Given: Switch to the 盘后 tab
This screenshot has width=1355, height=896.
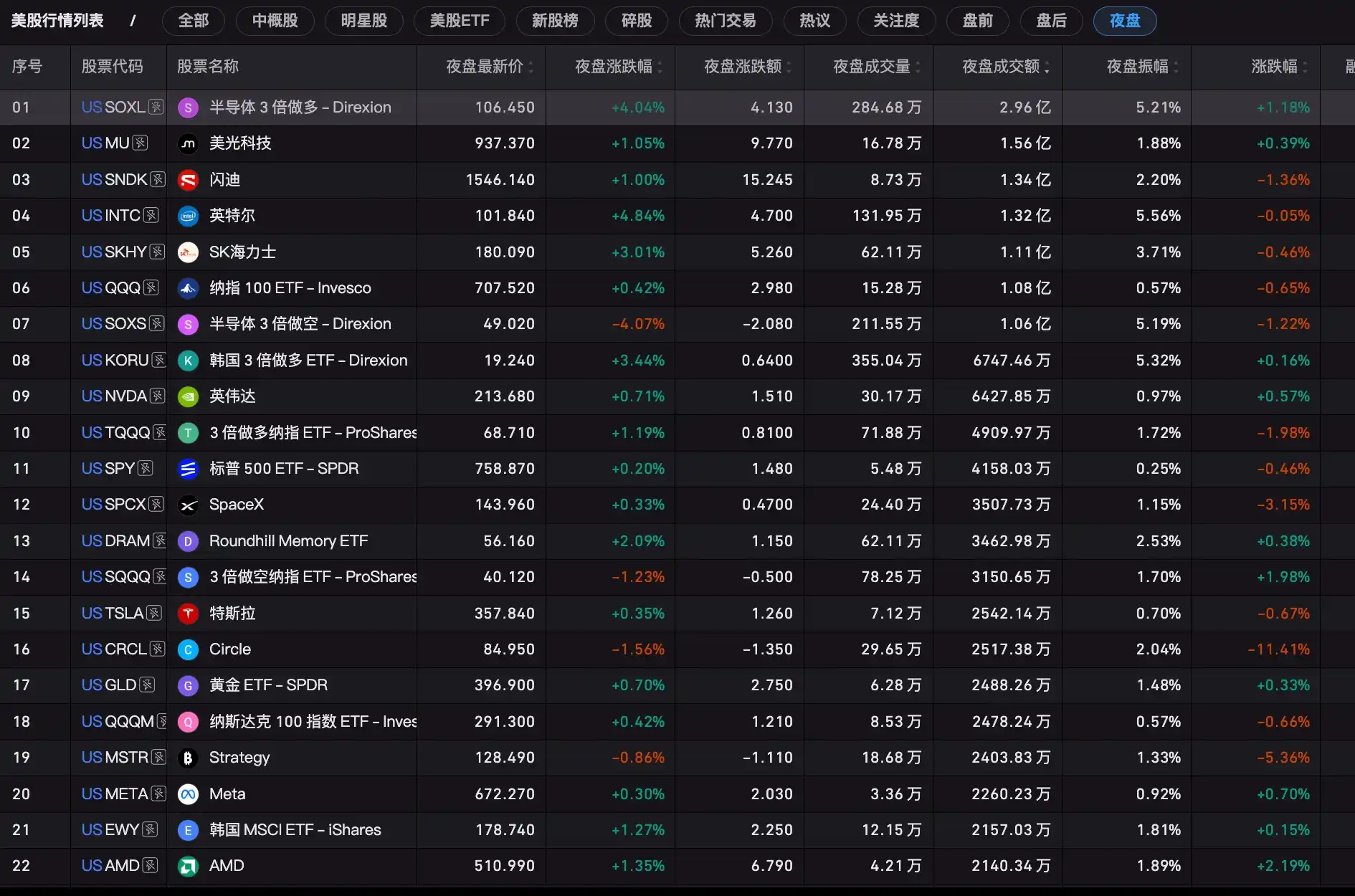Looking at the screenshot, I should pos(1052,21).
